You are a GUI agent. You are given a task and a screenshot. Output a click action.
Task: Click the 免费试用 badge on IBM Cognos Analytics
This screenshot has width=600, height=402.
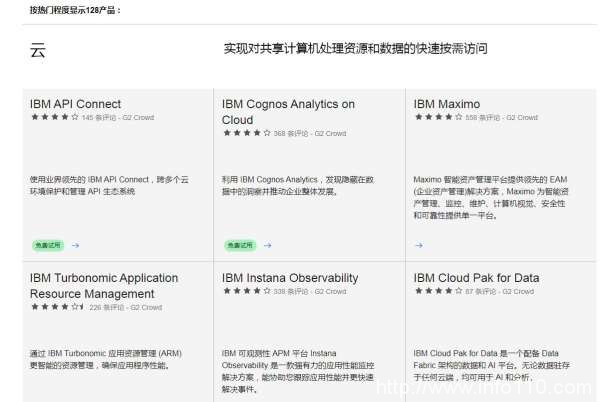pyautogui.click(x=239, y=244)
